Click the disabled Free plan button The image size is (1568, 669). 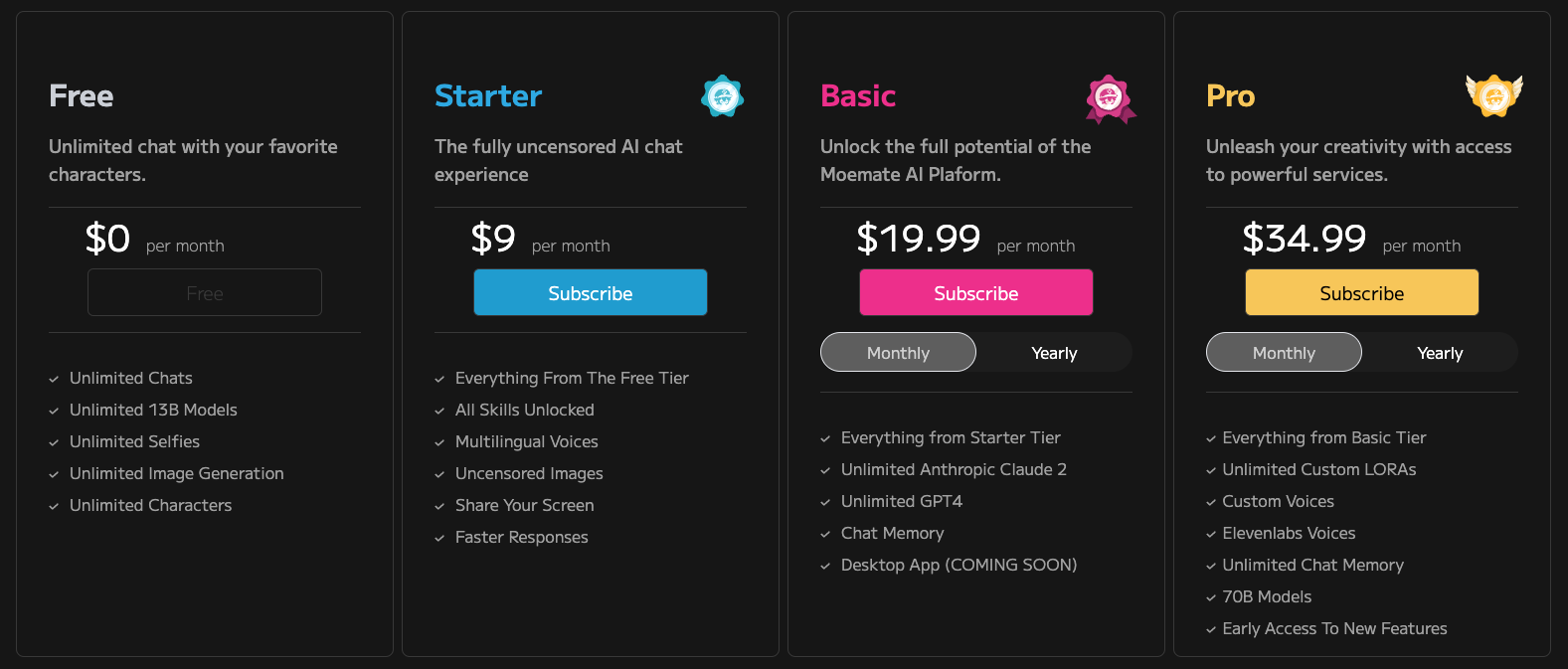(205, 293)
